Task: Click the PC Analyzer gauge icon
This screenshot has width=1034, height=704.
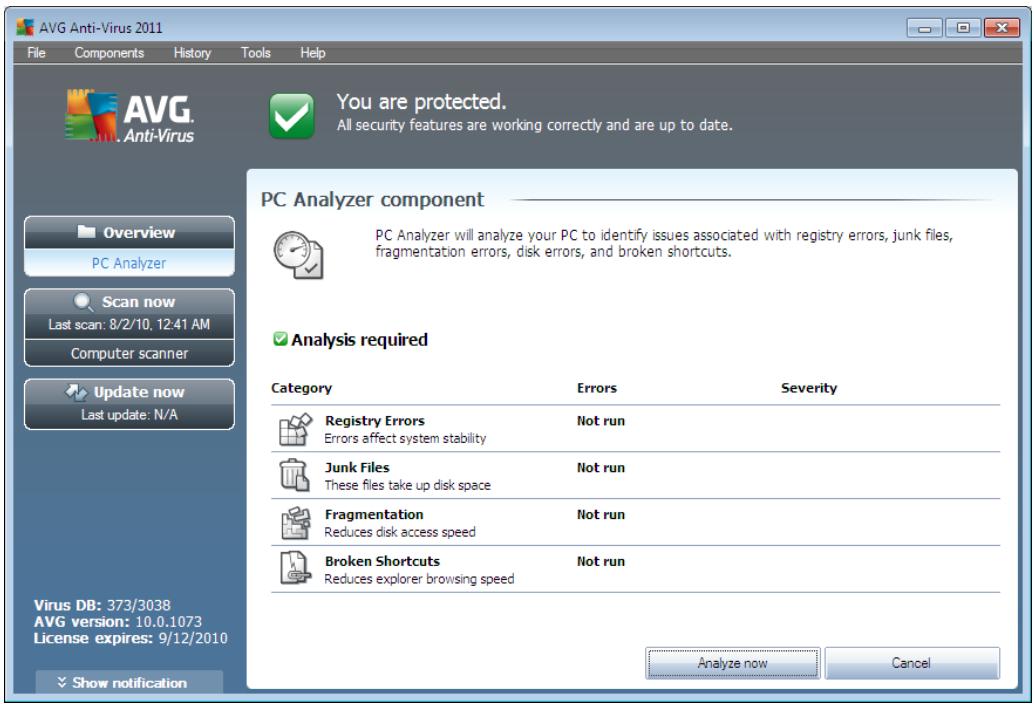Action: [x=298, y=254]
